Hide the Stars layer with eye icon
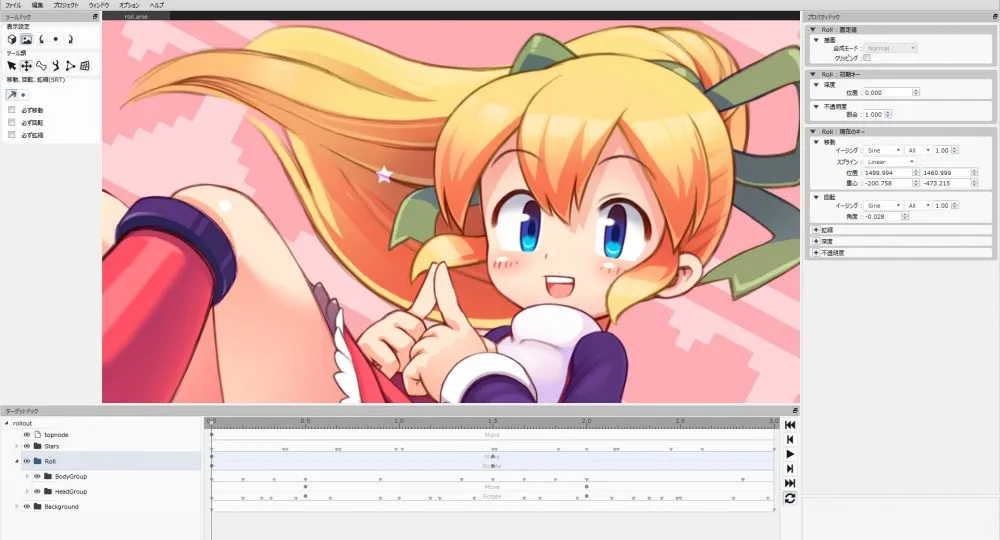 click(27, 446)
